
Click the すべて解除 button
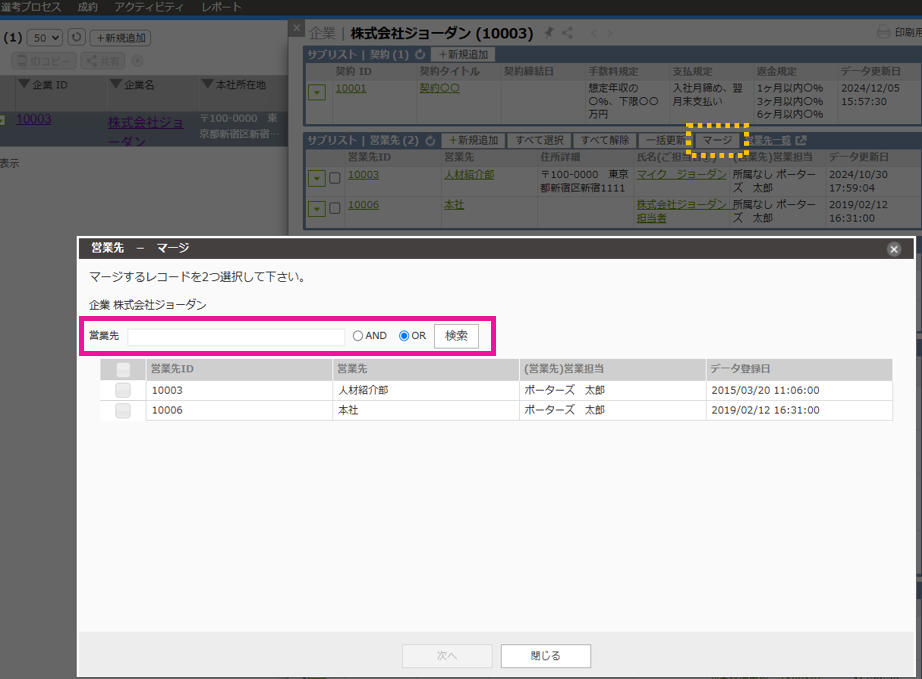click(604, 141)
